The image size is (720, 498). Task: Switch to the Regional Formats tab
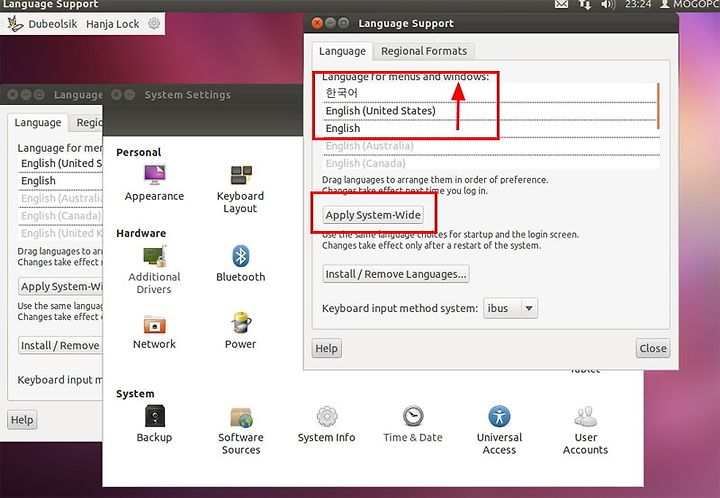click(x=424, y=51)
